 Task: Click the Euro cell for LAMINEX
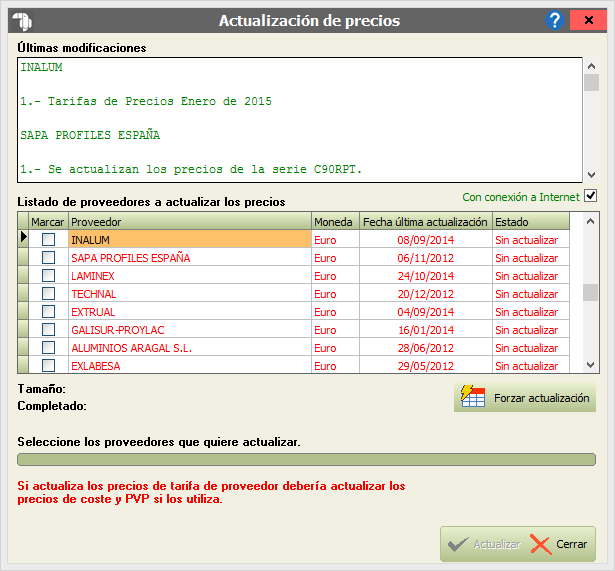(335, 276)
